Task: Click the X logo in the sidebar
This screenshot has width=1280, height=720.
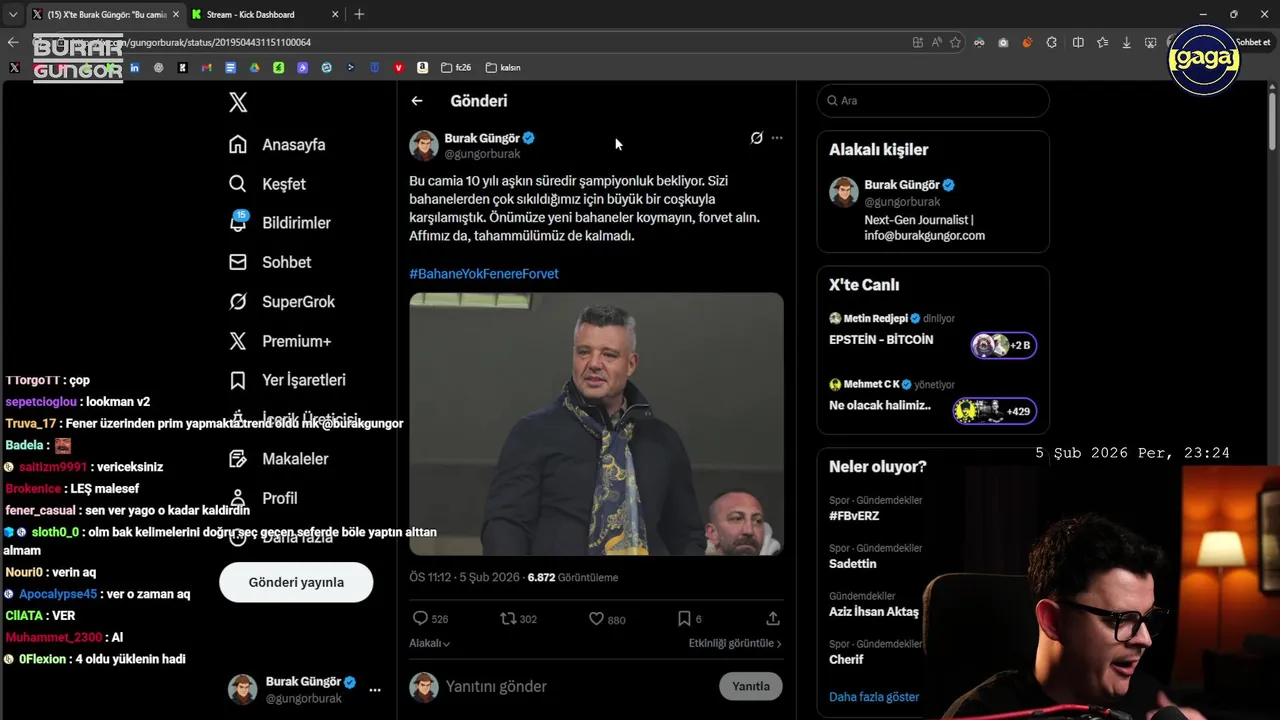Action: (x=238, y=101)
